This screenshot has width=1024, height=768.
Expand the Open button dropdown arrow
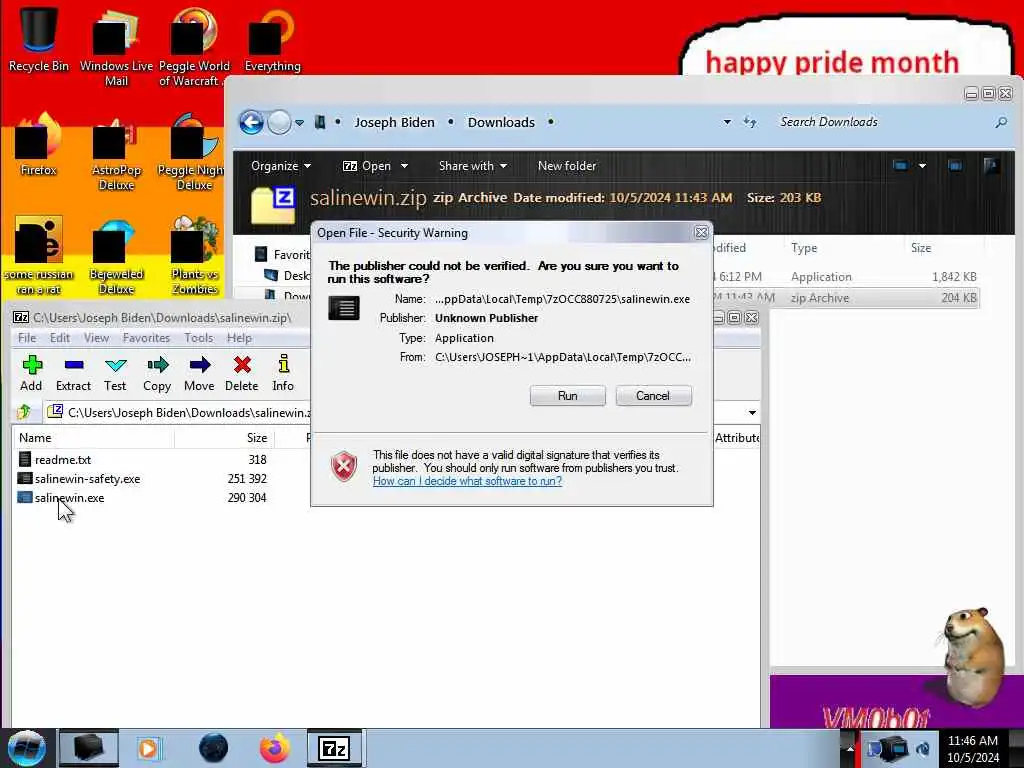click(404, 166)
